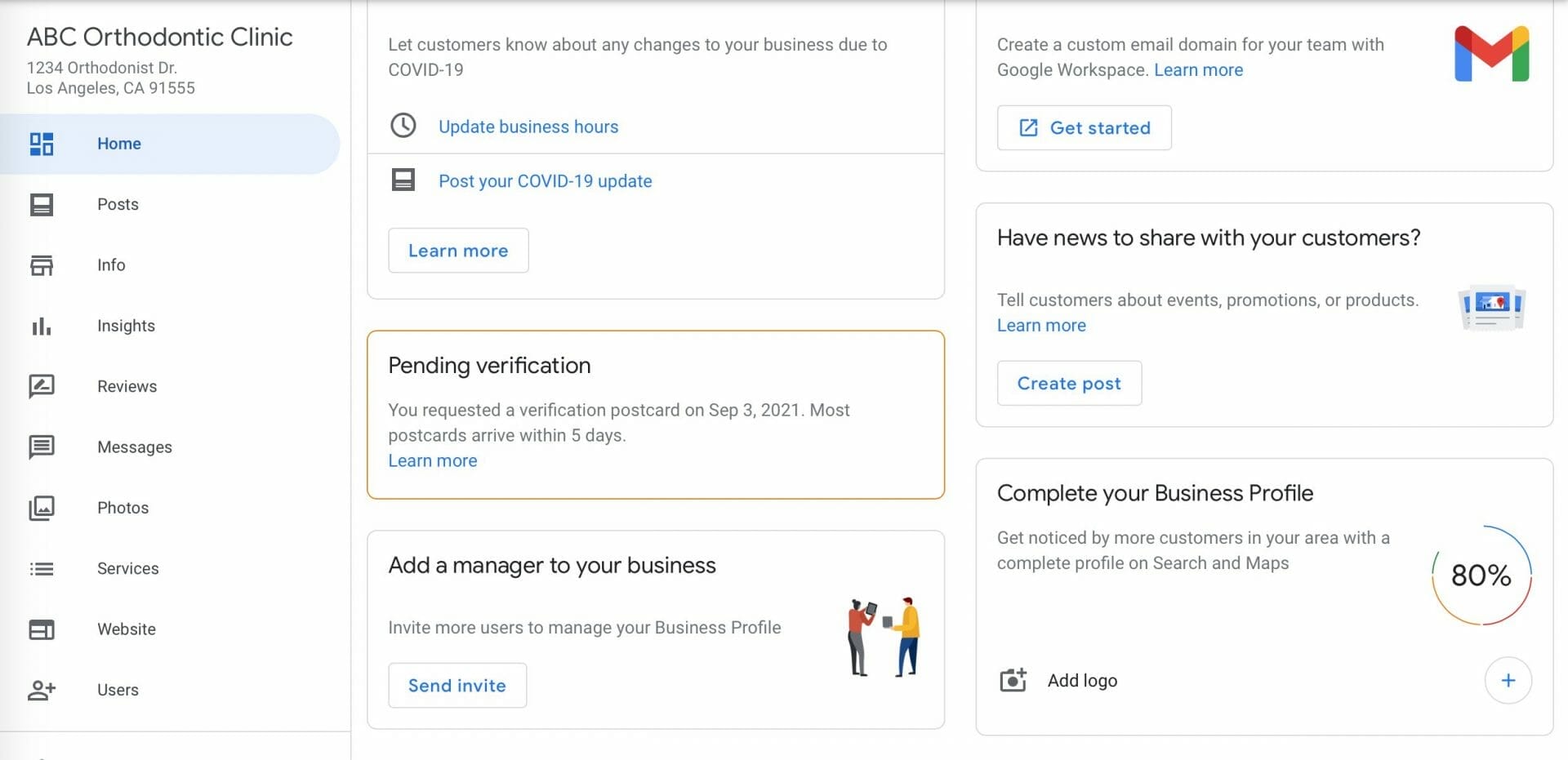Image resolution: width=1568 pixels, height=760 pixels.
Task: Click the Posts icon in sidebar
Action: point(42,204)
